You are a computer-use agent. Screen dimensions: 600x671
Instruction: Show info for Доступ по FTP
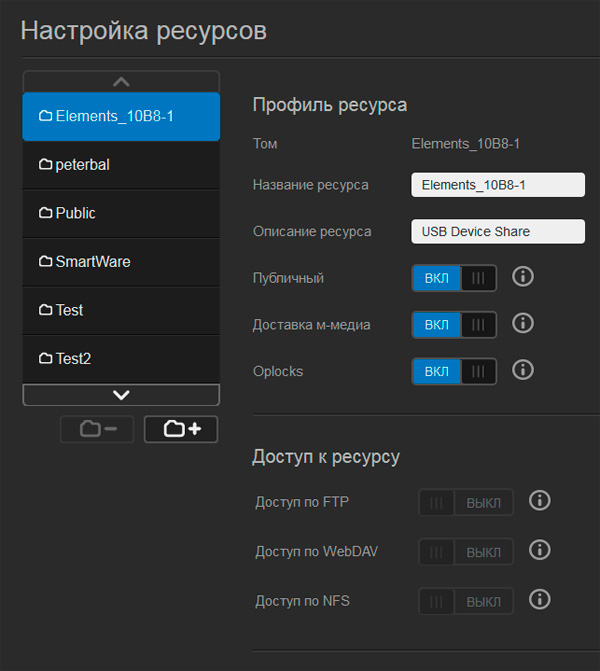[x=539, y=501]
